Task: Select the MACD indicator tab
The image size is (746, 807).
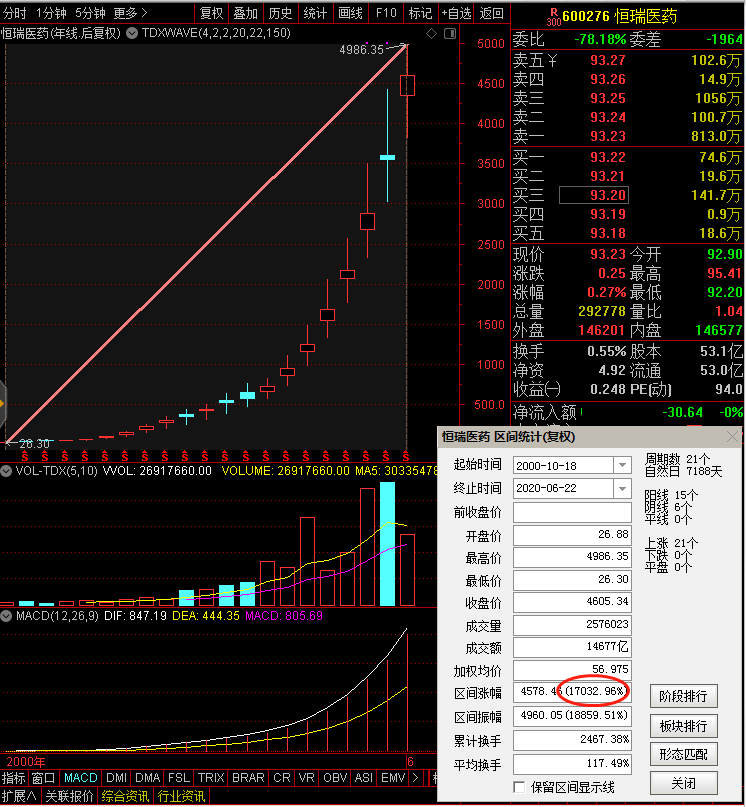Action: click(81, 778)
